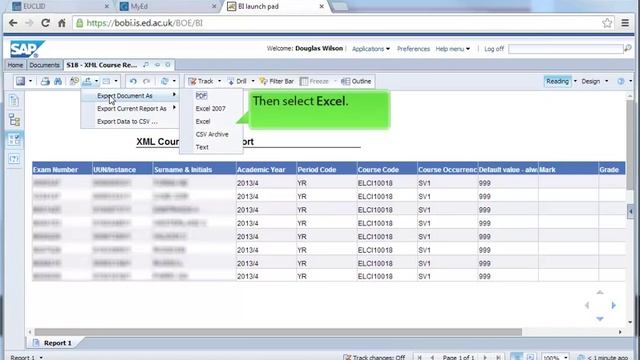Expand the Refresh dropdown arrow
Screen dimensions: 640x360
pyautogui.click(x=174, y=81)
